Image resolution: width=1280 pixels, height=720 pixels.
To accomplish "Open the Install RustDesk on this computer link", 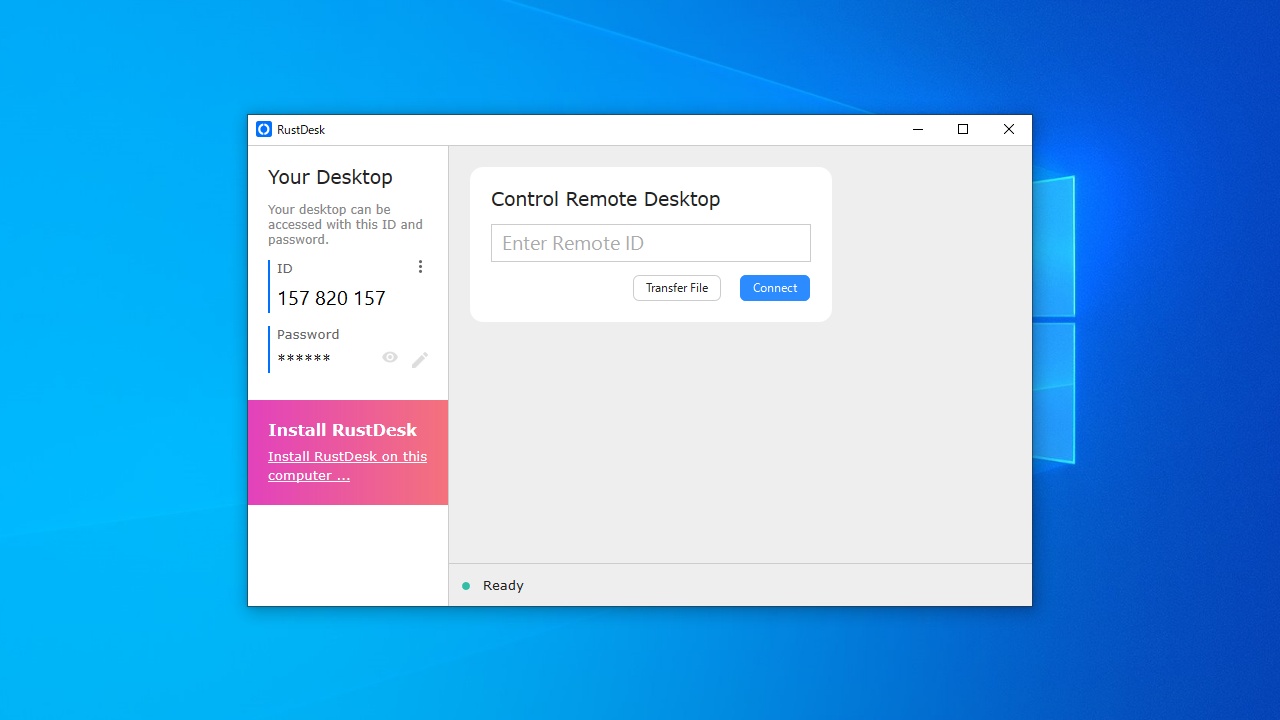I will pyautogui.click(x=347, y=466).
